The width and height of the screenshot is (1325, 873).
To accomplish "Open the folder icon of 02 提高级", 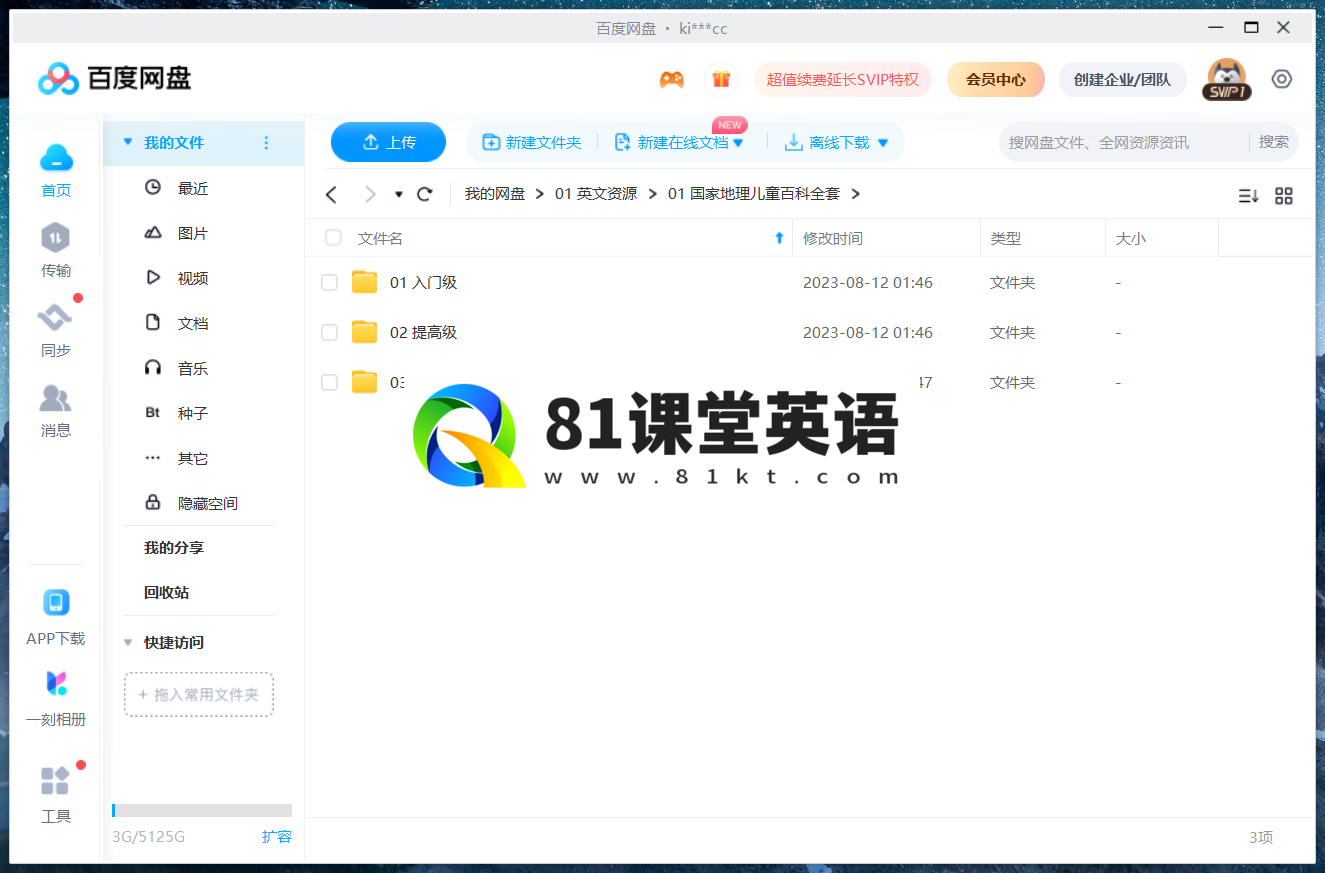I will coord(365,332).
